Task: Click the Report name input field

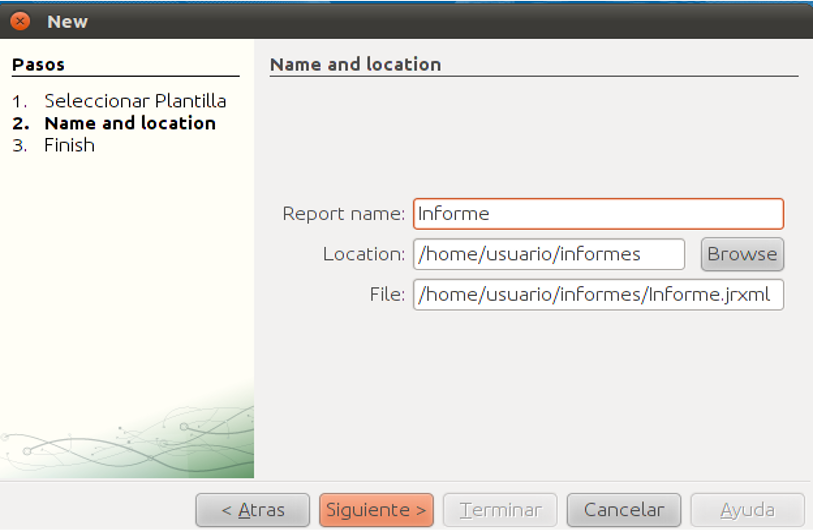Action: (598, 214)
